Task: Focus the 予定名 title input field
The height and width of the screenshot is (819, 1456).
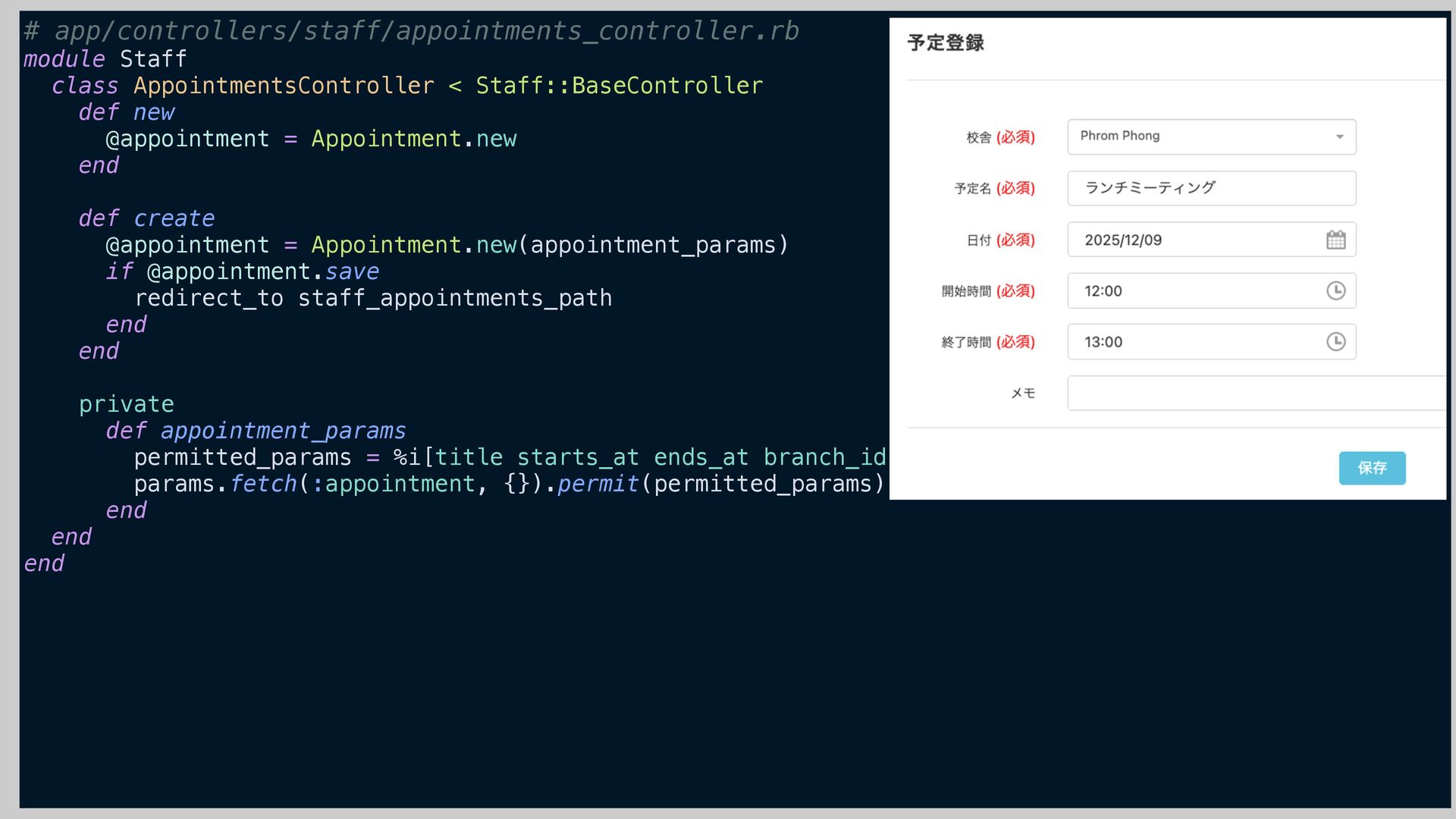Action: (x=1210, y=188)
